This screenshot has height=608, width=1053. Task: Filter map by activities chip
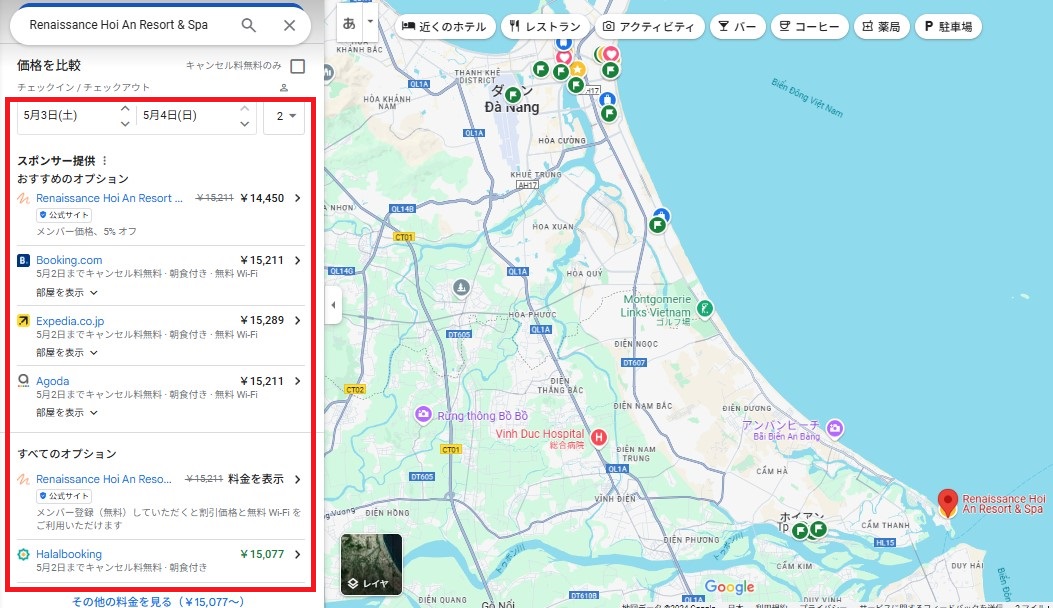click(x=649, y=26)
